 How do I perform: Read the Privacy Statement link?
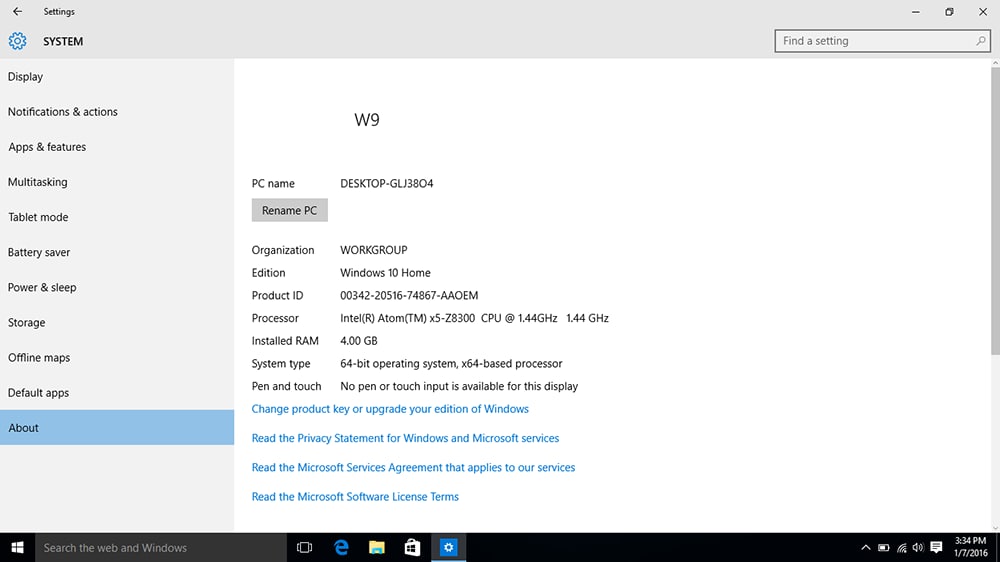405,438
